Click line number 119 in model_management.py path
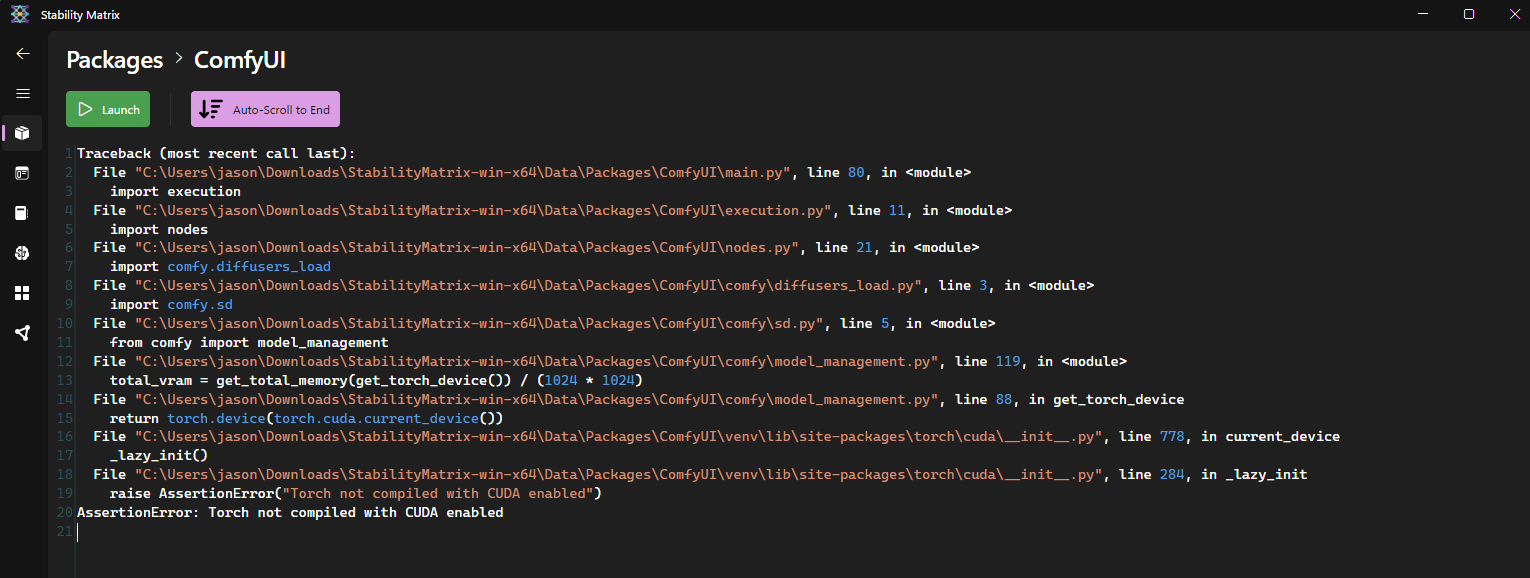1530x578 pixels. 1007,362
